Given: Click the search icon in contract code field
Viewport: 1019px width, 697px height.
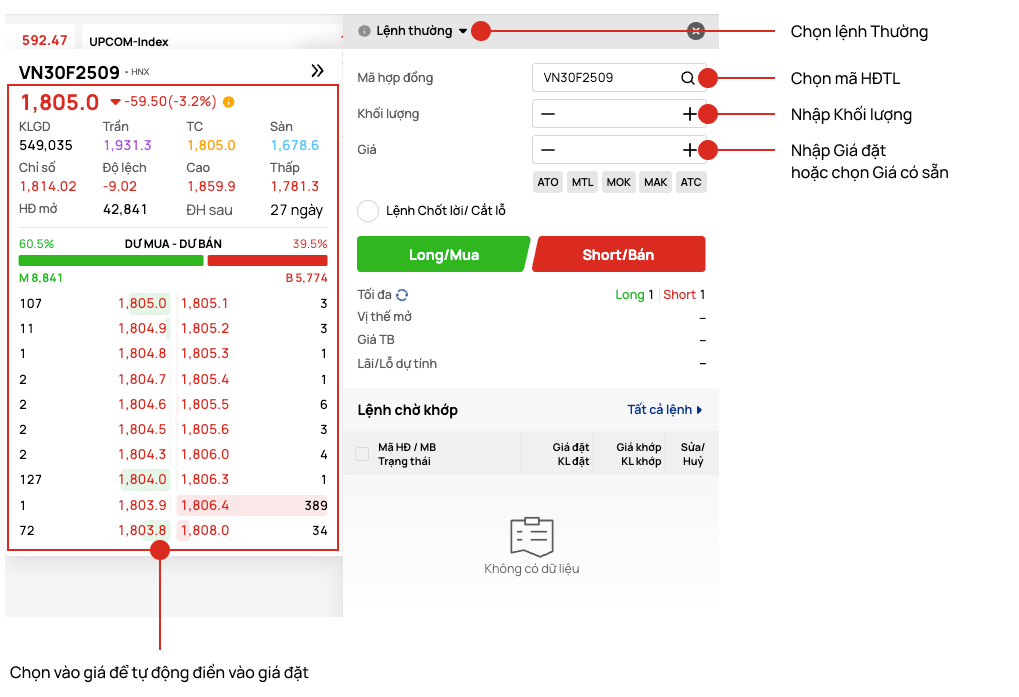Looking at the screenshot, I should (687, 78).
